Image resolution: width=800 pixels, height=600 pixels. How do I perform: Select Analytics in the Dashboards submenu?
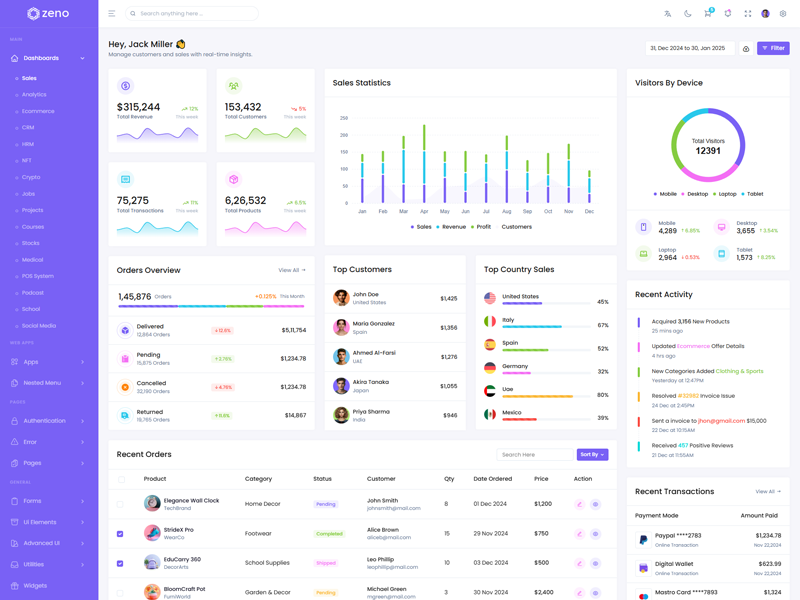tap(34, 95)
